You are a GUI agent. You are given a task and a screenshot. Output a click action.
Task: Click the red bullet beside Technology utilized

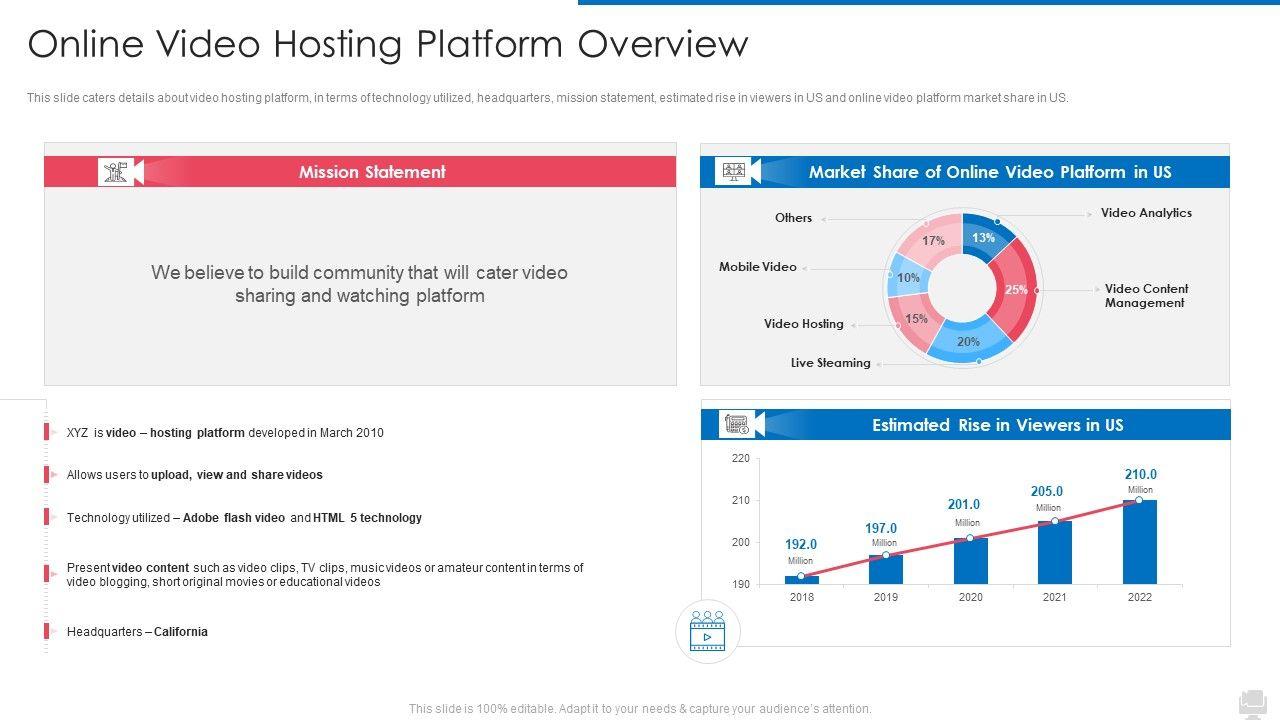point(47,518)
